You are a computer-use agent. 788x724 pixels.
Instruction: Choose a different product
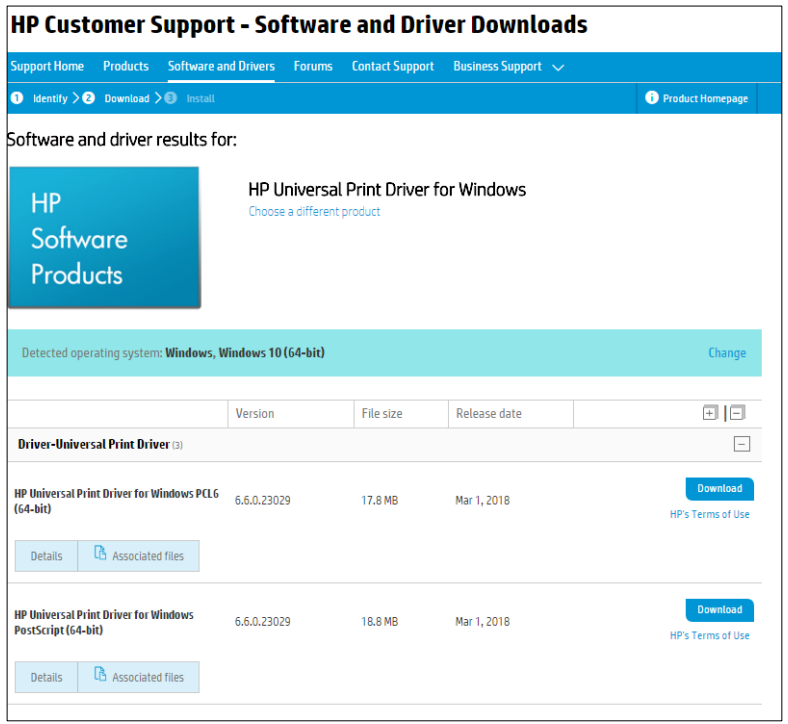[315, 212]
